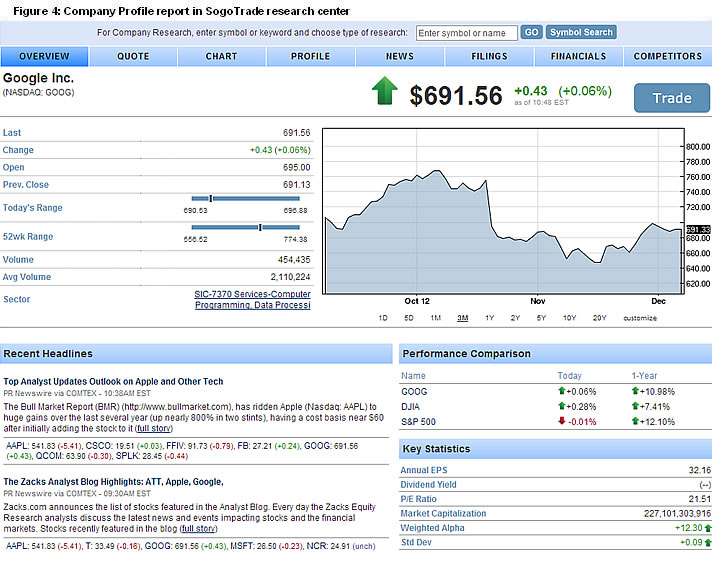Click the Today's Range slider bar

click(x=246, y=198)
